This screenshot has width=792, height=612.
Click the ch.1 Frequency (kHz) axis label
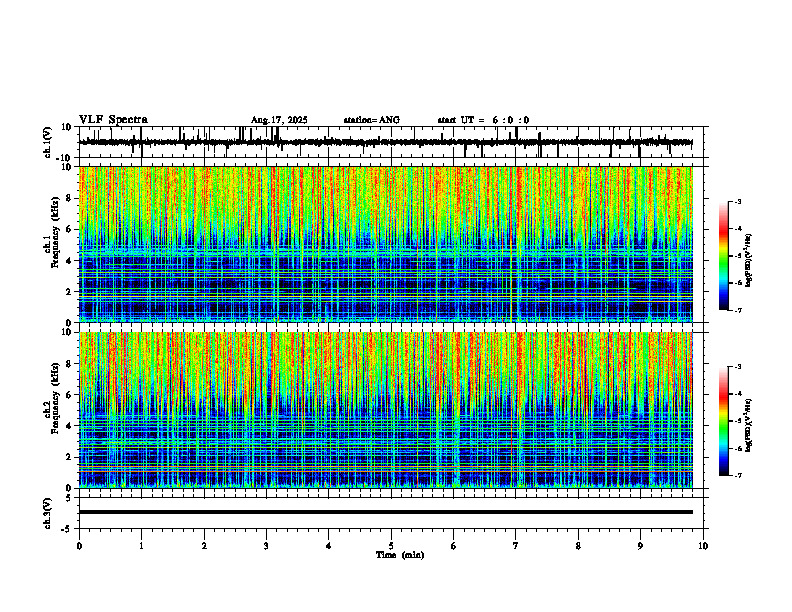click(x=51, y=232)
